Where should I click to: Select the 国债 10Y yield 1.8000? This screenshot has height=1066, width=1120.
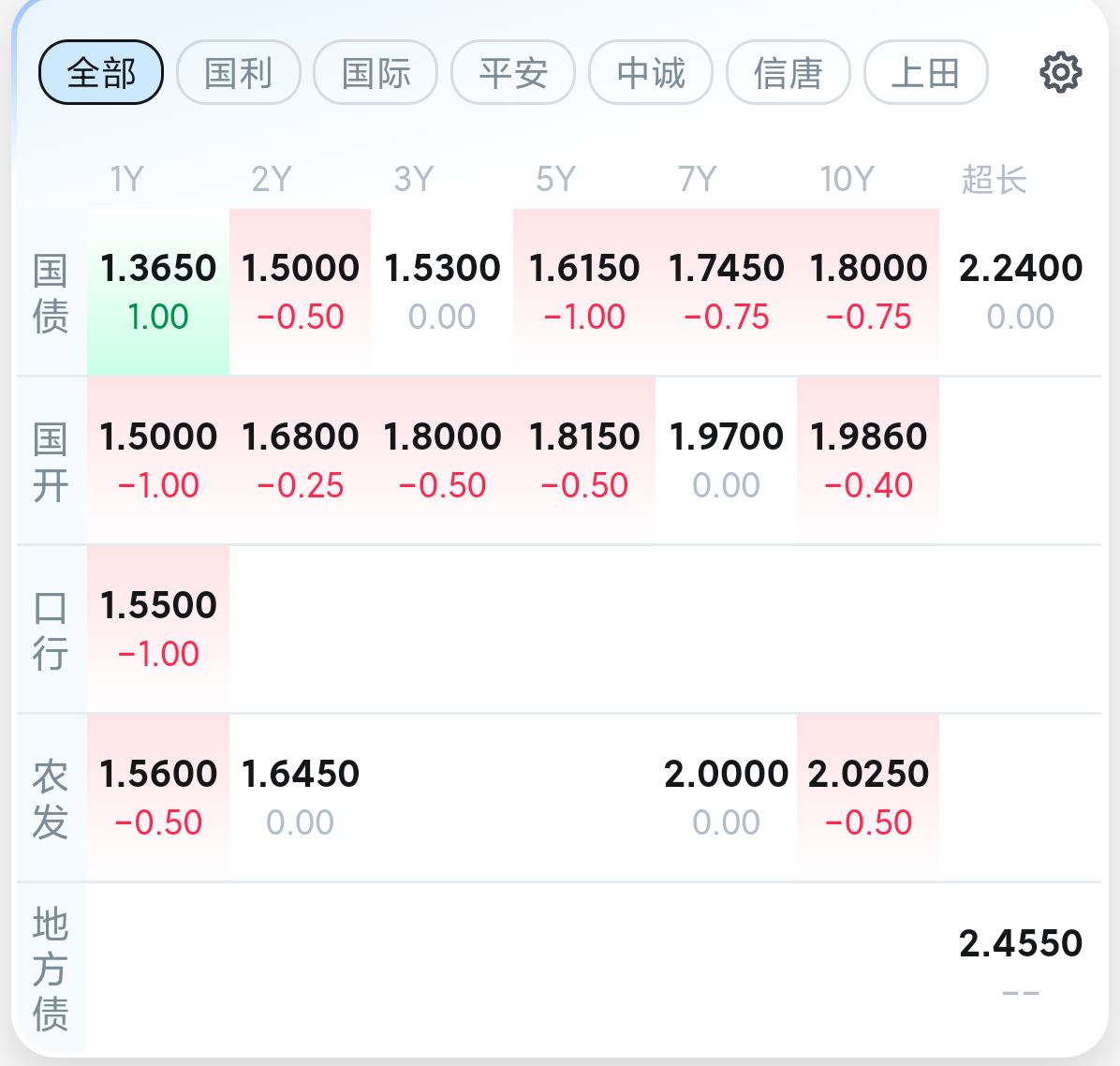pyautogui.click(x=868, y=291)
